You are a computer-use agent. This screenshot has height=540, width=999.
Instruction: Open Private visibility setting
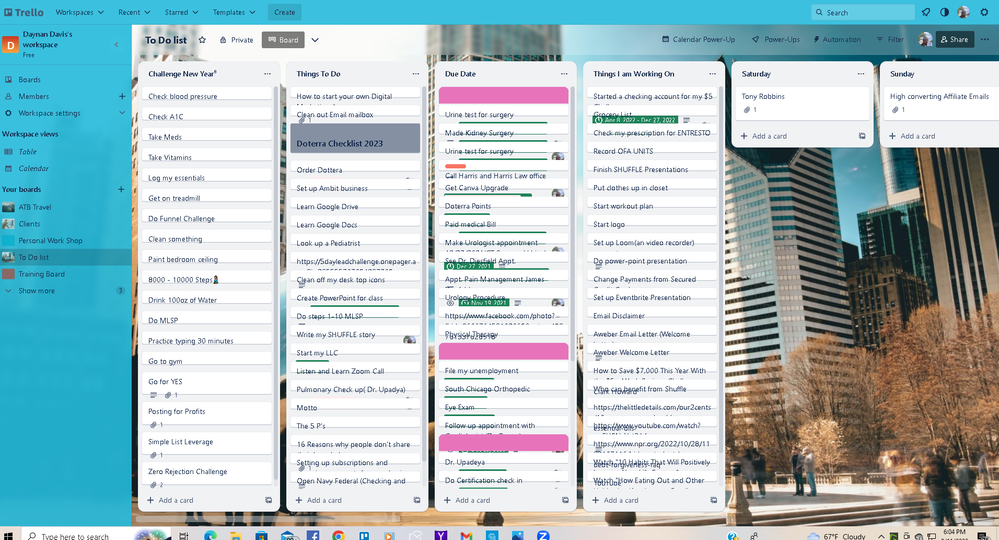pos(236,39)
